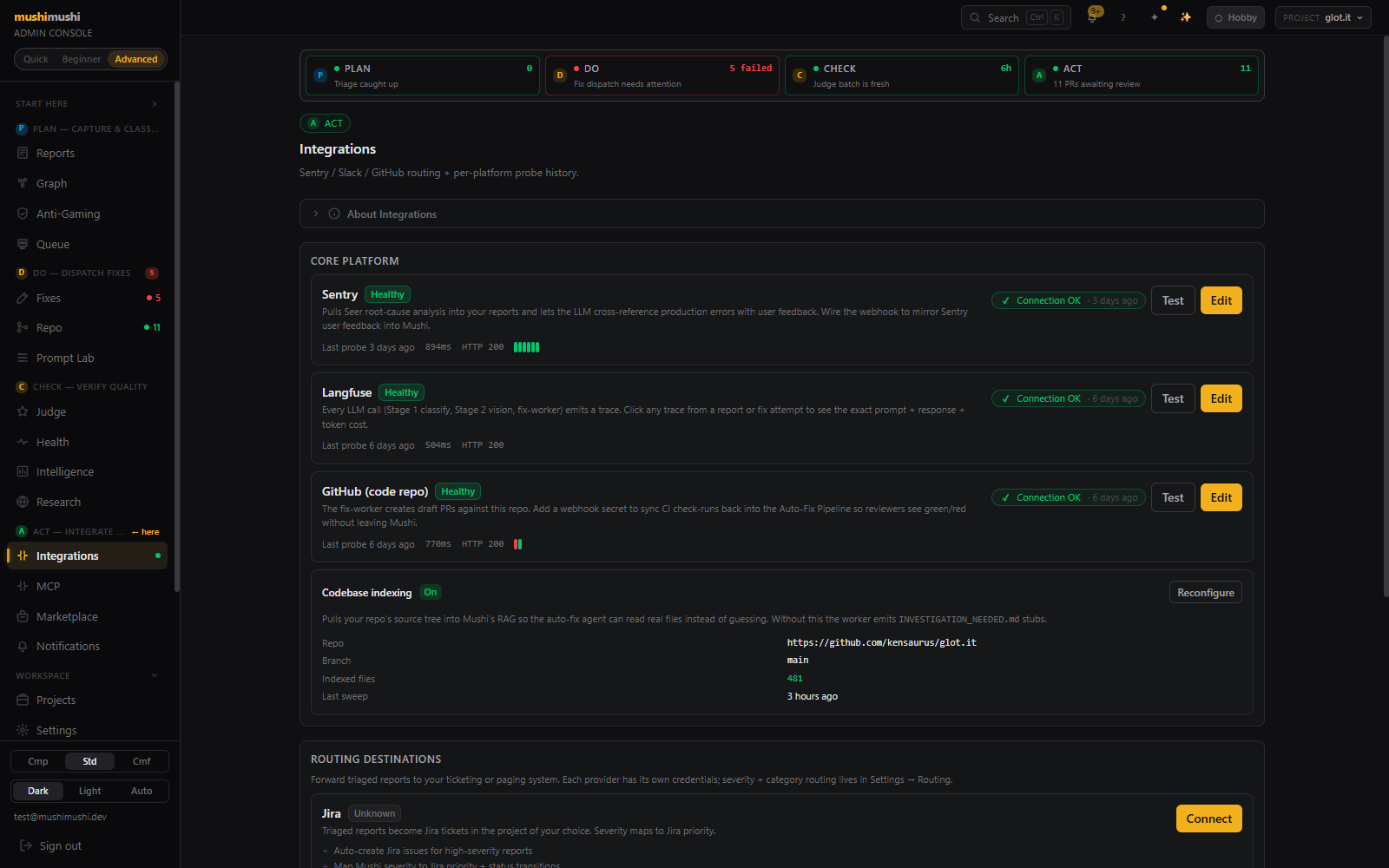Open the Research globe icon
The height and width of the screenshot is (868, 1389).
[23, 502]
